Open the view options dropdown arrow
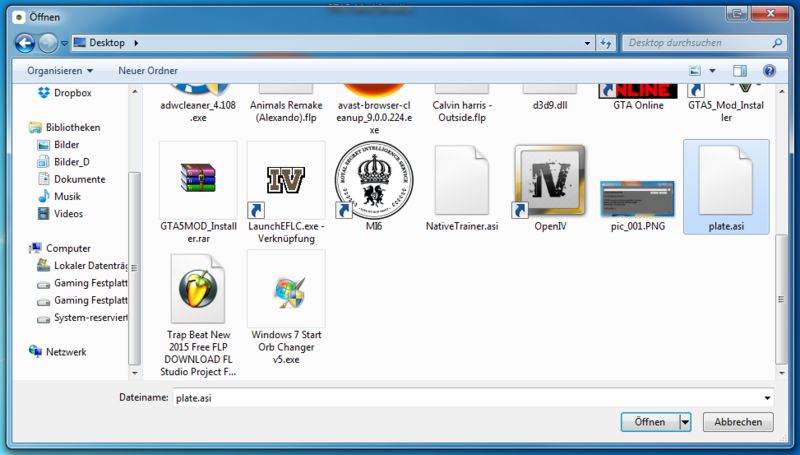 point(714,71)
